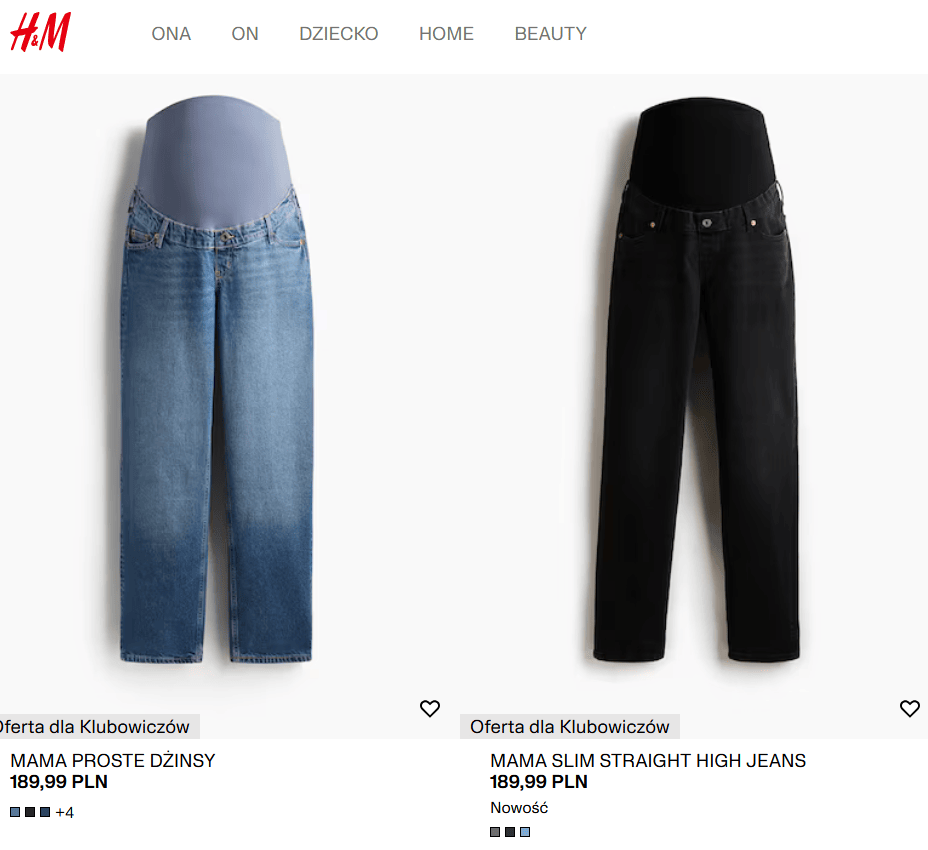The width and height of the screenshot is (928, 850).
Task: Favorite the MAMA PROSTE DŻINSY with heart icon
Action: (430, 708)
